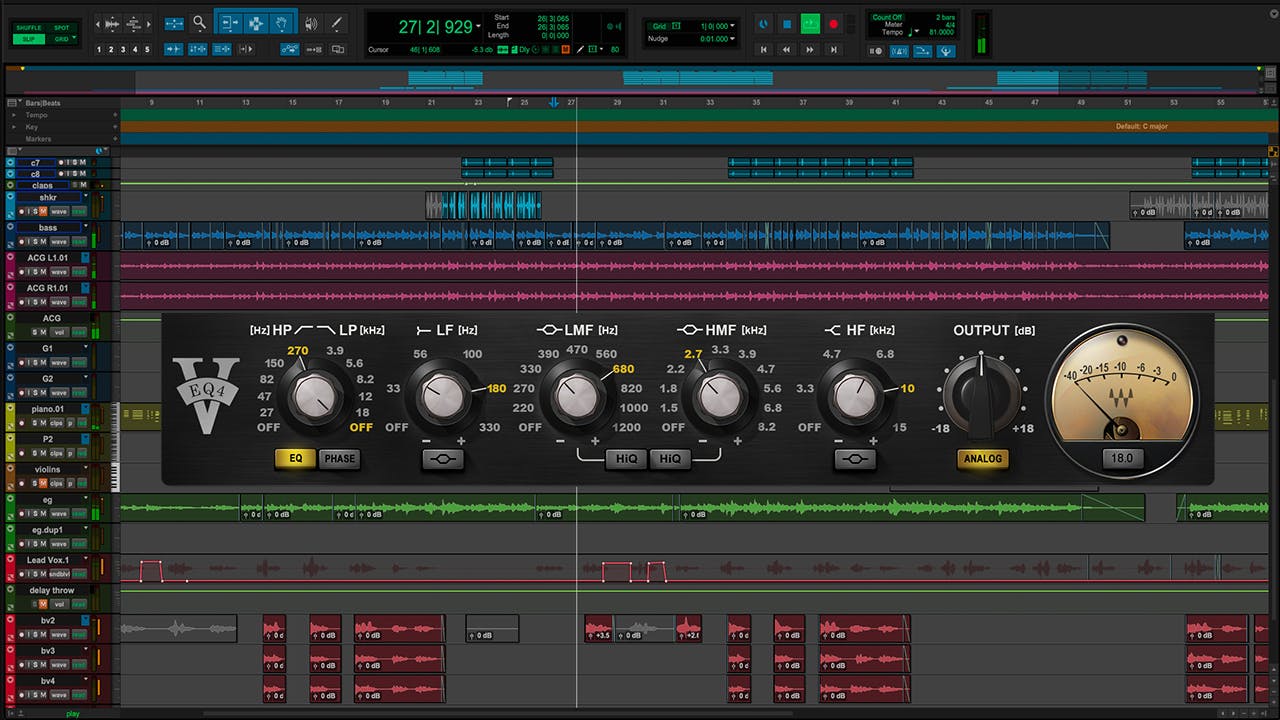Click the 18.0 meter readout button
The width and height of the screenshot is (1280, 720).
(1121, 459)
